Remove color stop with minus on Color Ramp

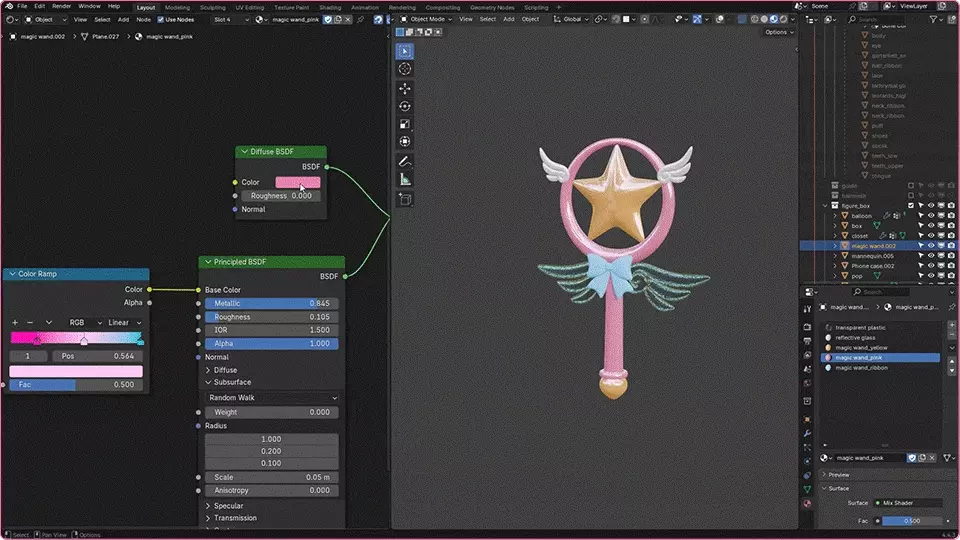pos(29,323)
